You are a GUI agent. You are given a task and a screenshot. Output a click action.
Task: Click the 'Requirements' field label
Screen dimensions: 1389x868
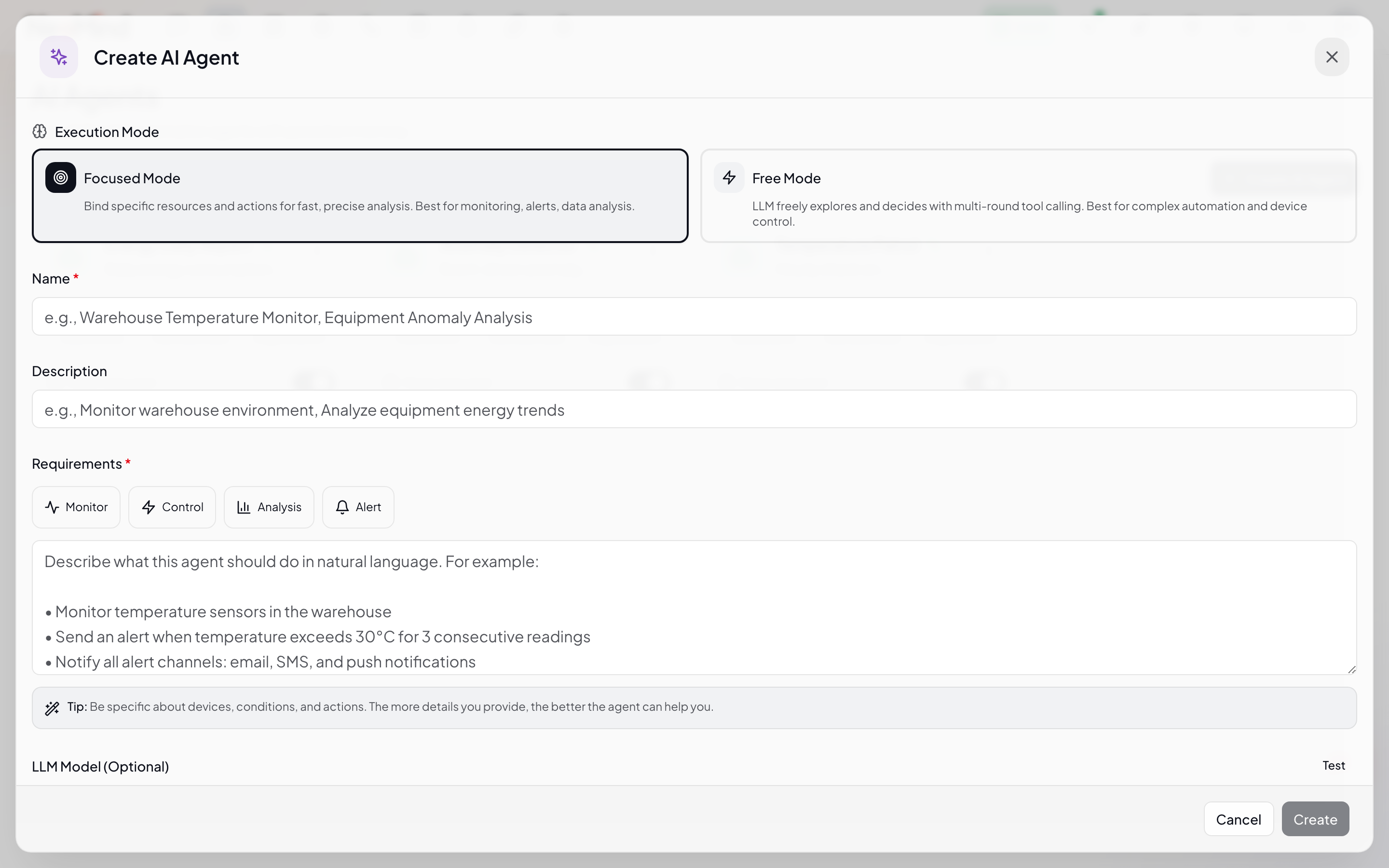(77, 463)
